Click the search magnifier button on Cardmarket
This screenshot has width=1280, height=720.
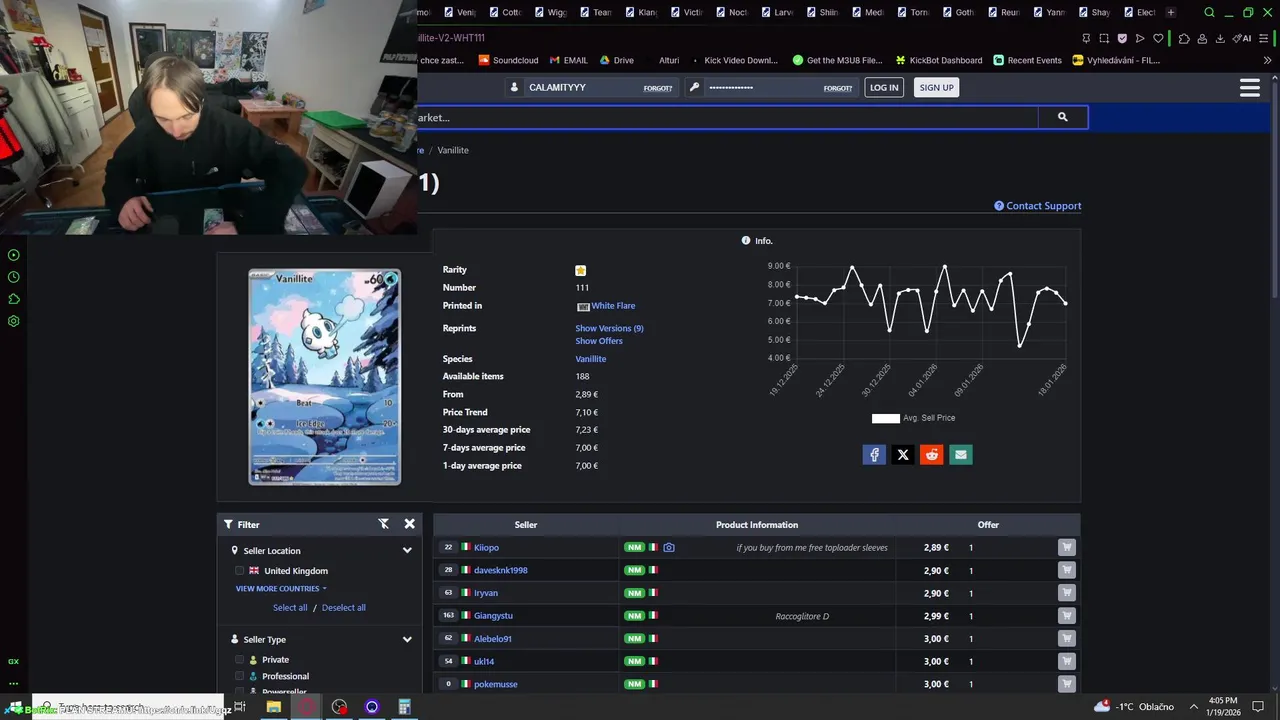(x=1062, y=117)
